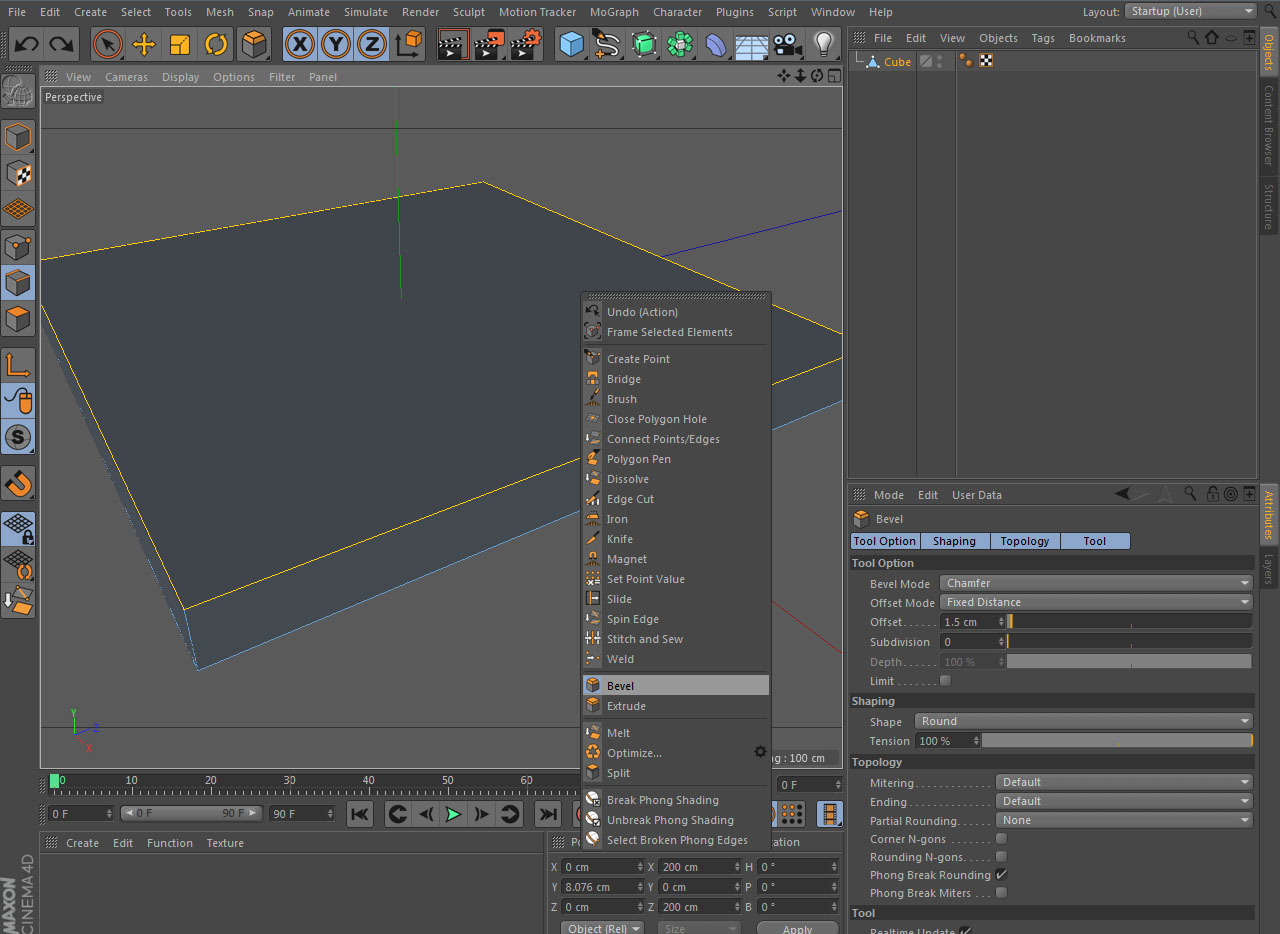Viewport: 1280px width, 934px height.
Task: Choose Extrude from the context menu
Action: (x=626, y=706)
